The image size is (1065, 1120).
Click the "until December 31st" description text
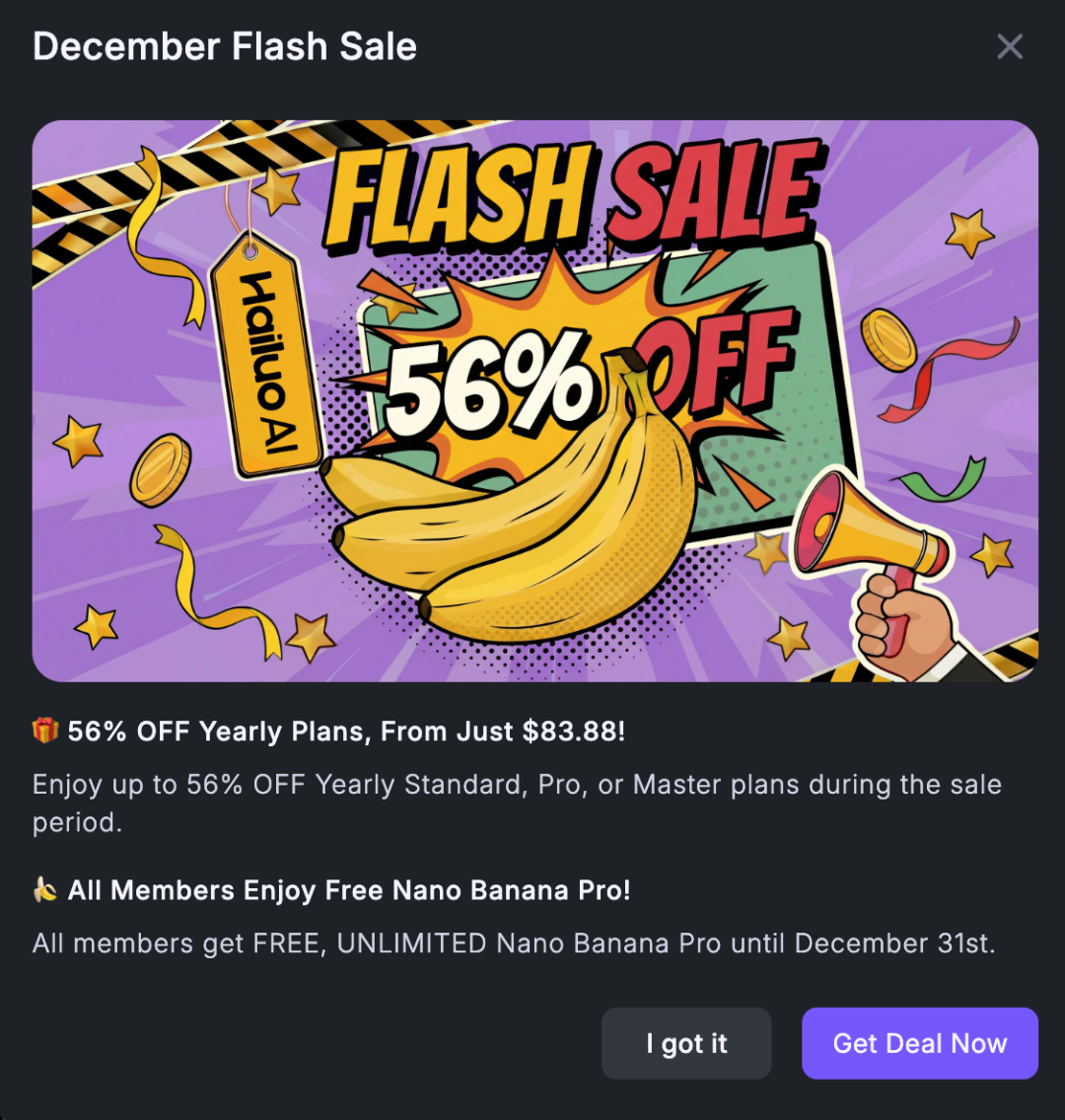coord(514,944)
